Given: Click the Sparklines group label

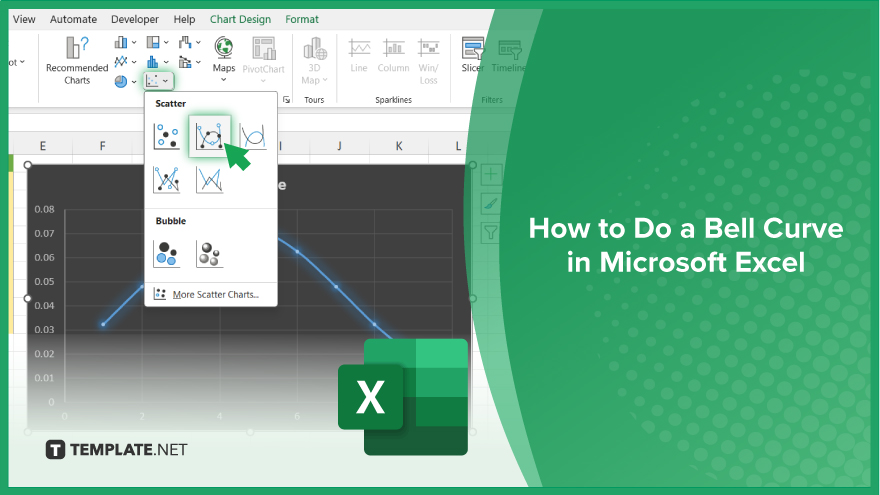Looking at the screenshot, I should tap(393, 100).
